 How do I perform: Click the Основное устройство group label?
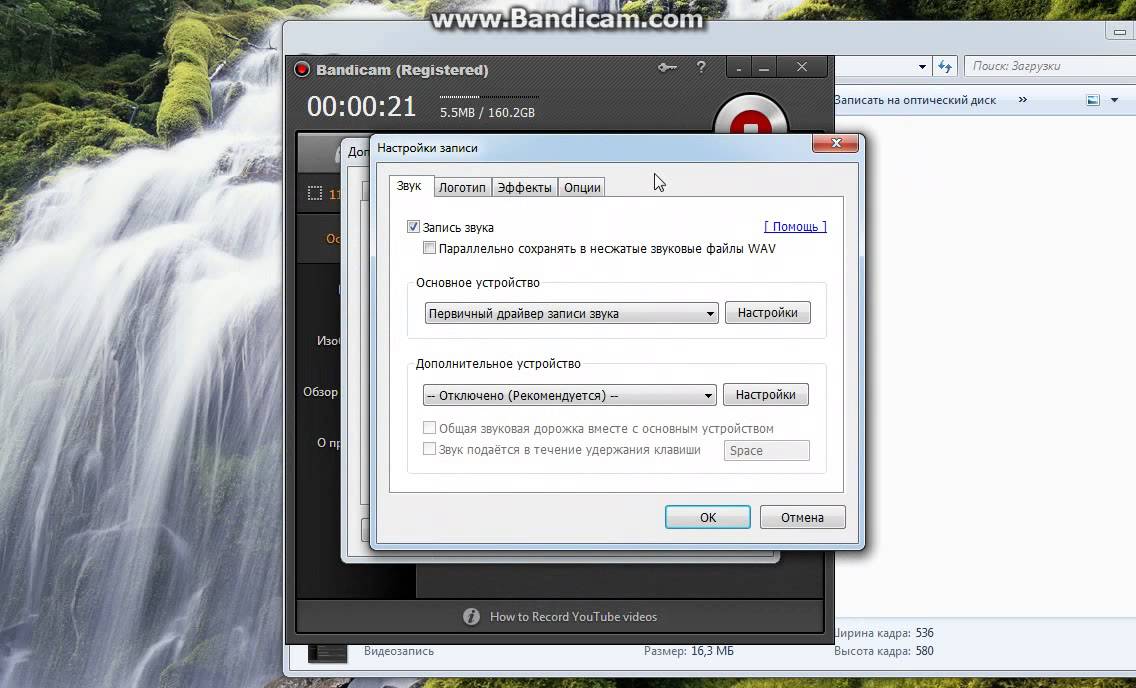pyautogui.click(x=478, y=282)
